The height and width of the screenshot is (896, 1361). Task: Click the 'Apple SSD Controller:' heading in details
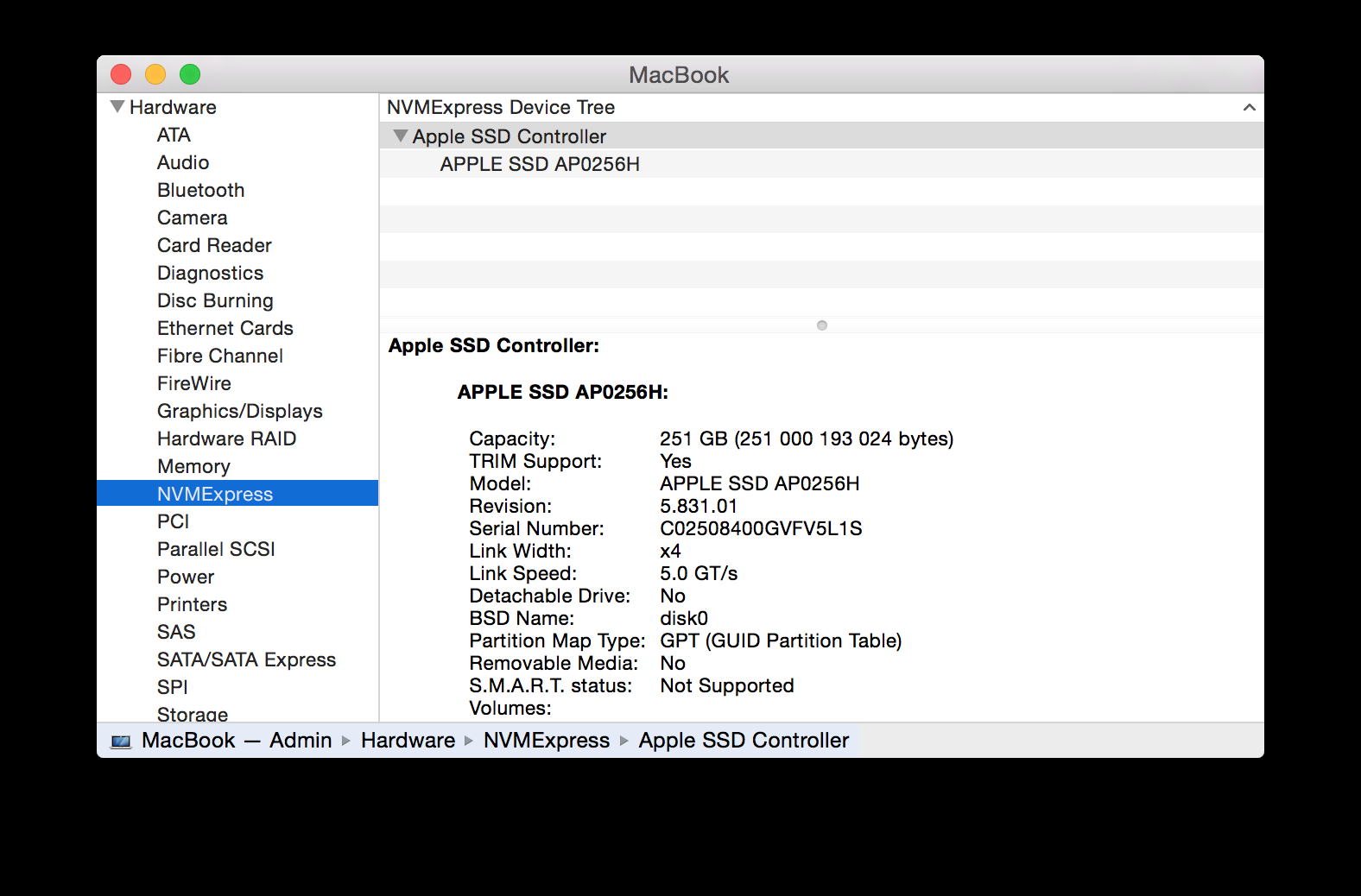point(494,345)
